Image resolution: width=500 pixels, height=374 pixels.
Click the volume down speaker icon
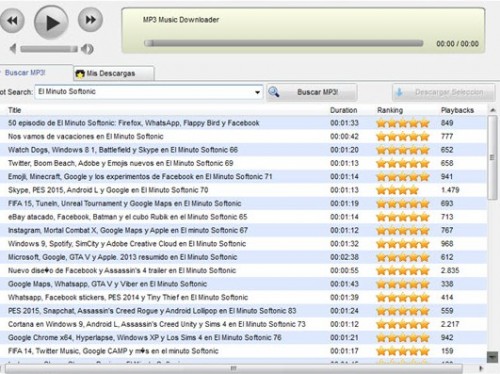coord(13,49)
